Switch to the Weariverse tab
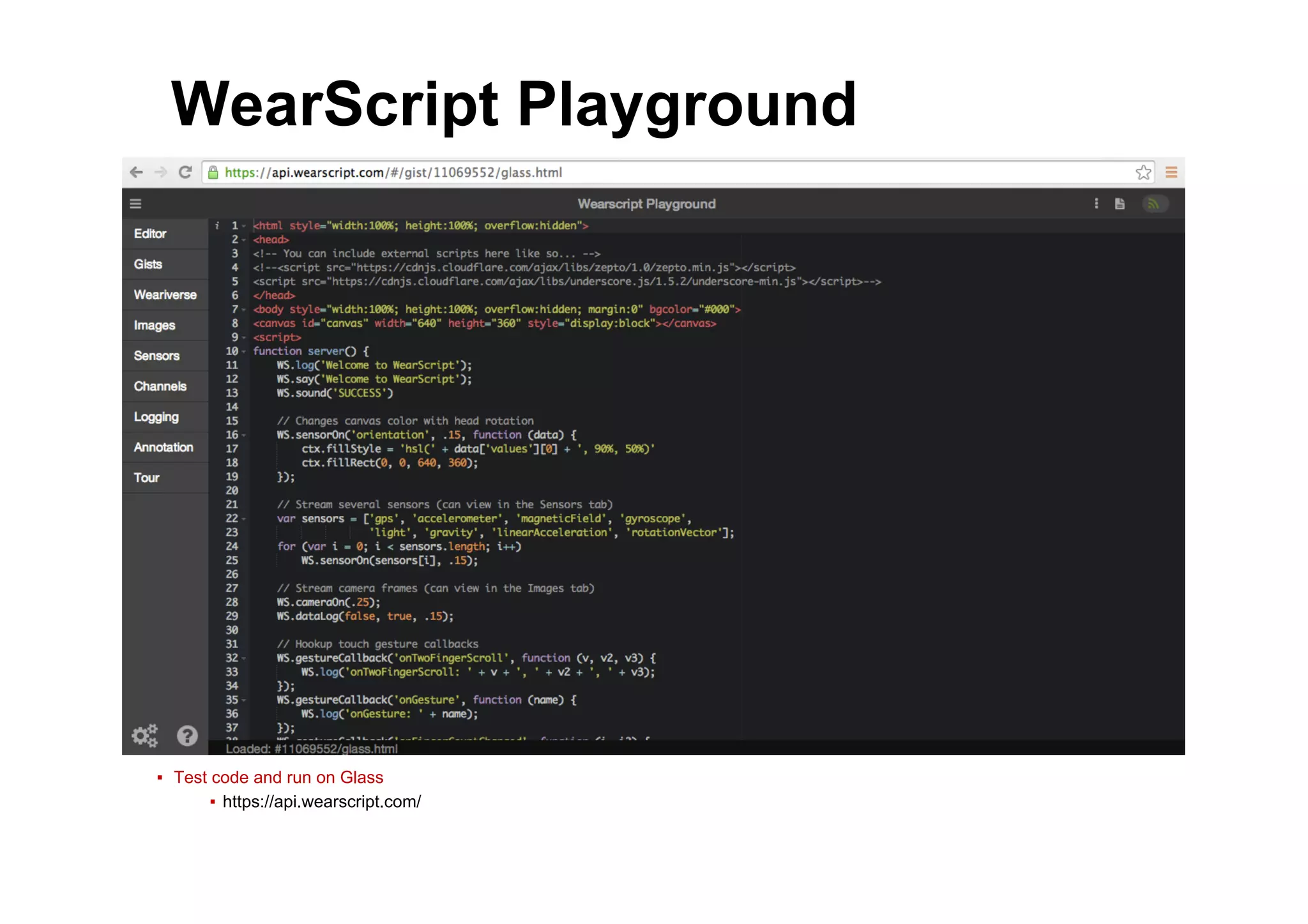This screenshot has width=1308, height=924. [x=165, y=295]
